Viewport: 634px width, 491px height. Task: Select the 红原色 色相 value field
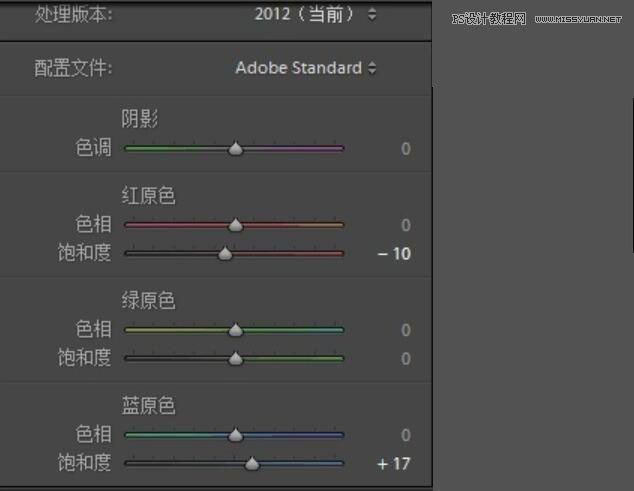[405, 225]
